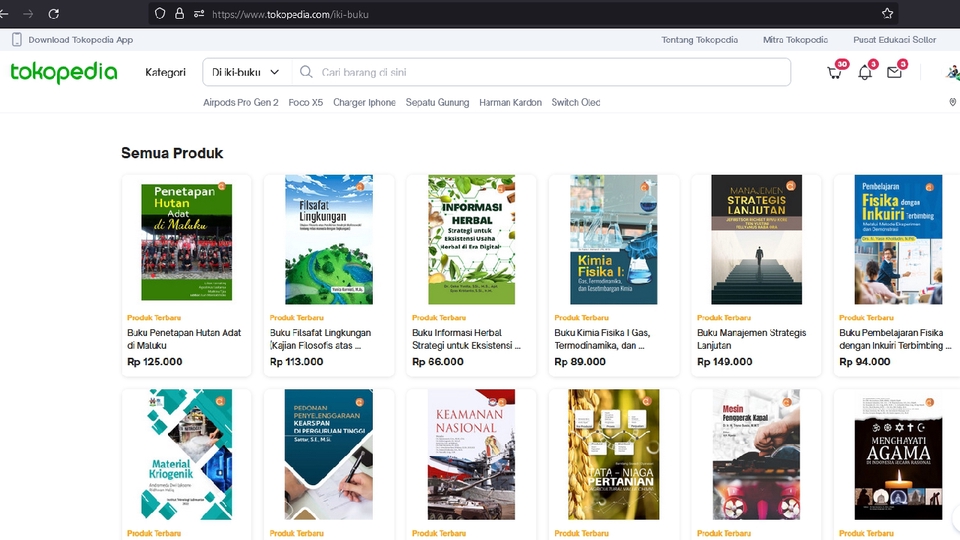The width and height of the screenshot is (960, 540).
Task: Select Foco X5 search suggestion
Action: pos(306,102)
